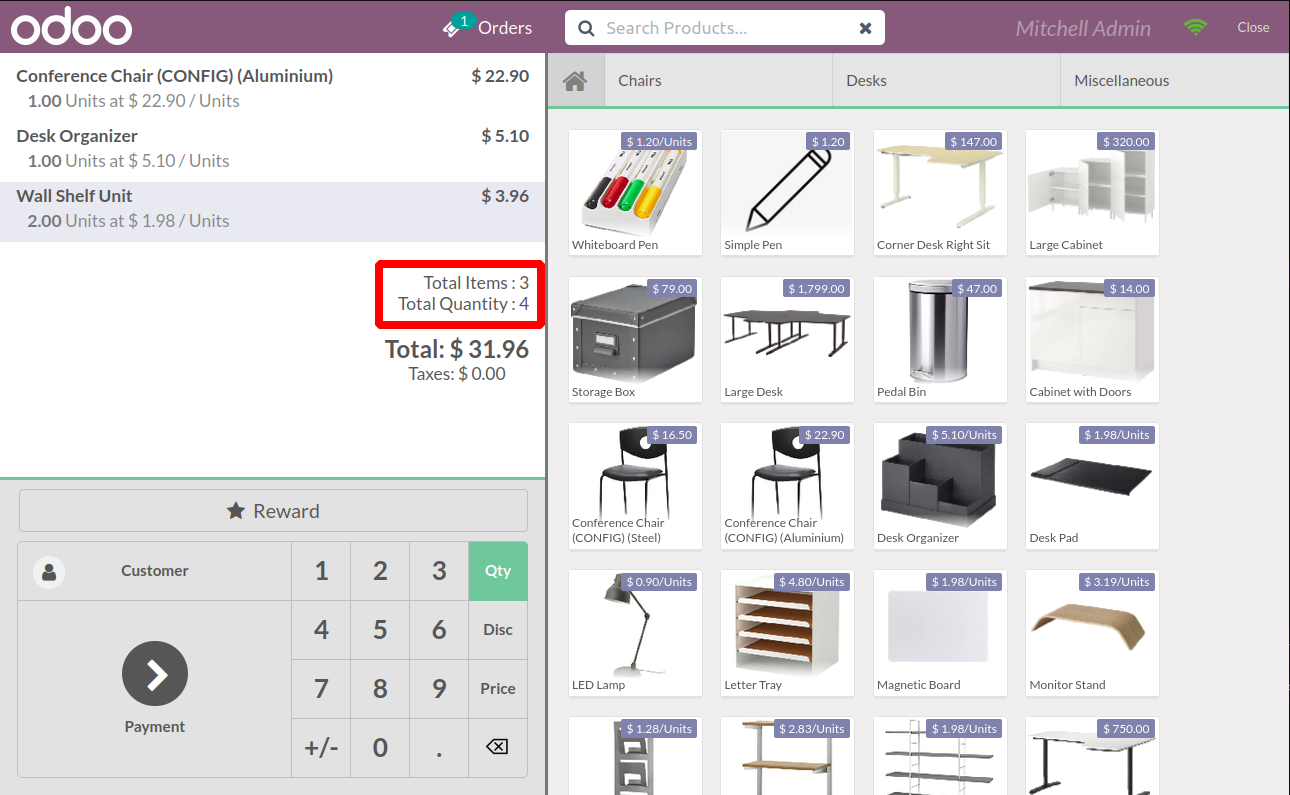This screenshot has width=1290, height=795.
Task: Switch numpad to Disc mode
Action: click(498, 630)
